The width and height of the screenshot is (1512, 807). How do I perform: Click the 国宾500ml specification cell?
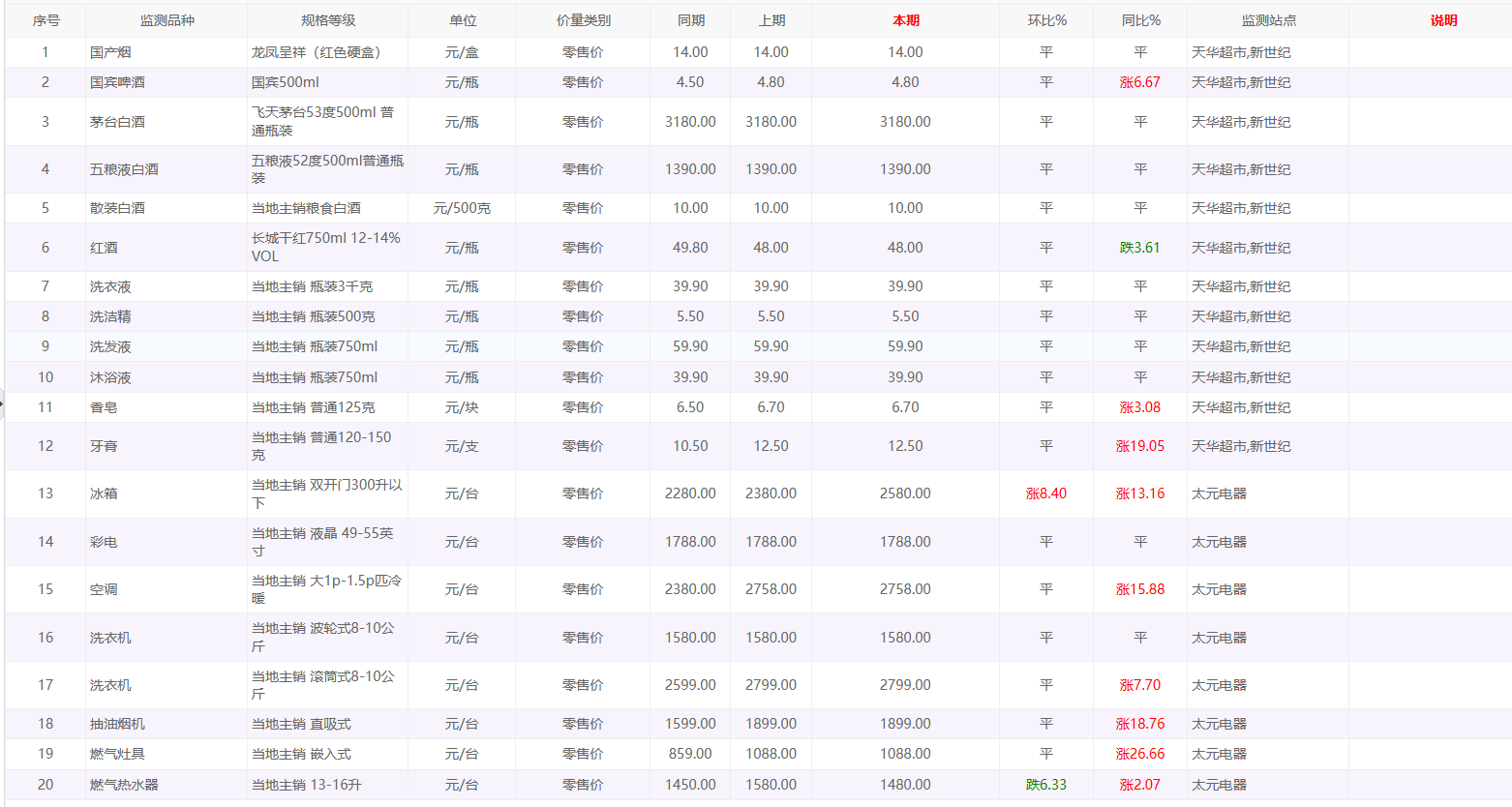point(327,82)
